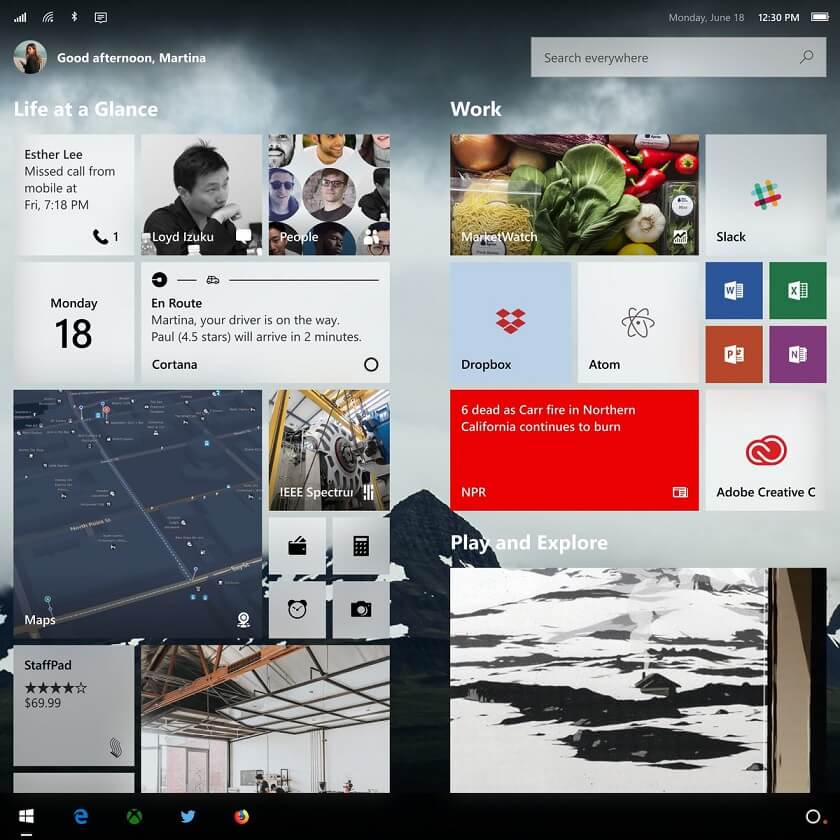Click the Wi-Fi status icon
Image resolution: width=840 pixels, height=840 pixels.
[x=48, y=18]
